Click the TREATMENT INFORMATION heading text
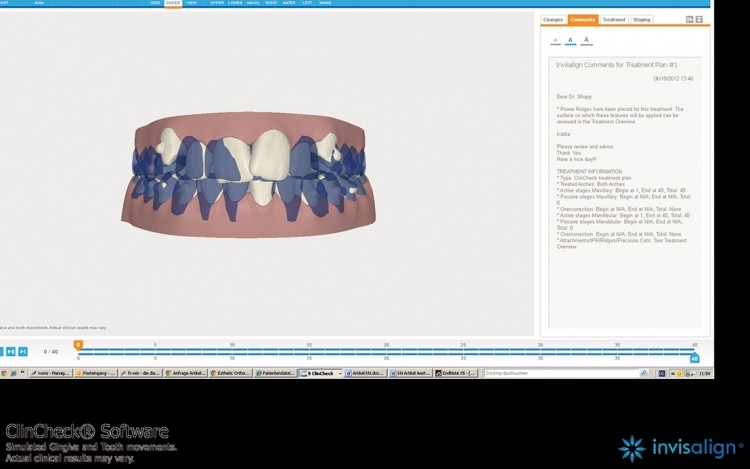This screenshot has width=750, height=469. [x=589, y=172]
